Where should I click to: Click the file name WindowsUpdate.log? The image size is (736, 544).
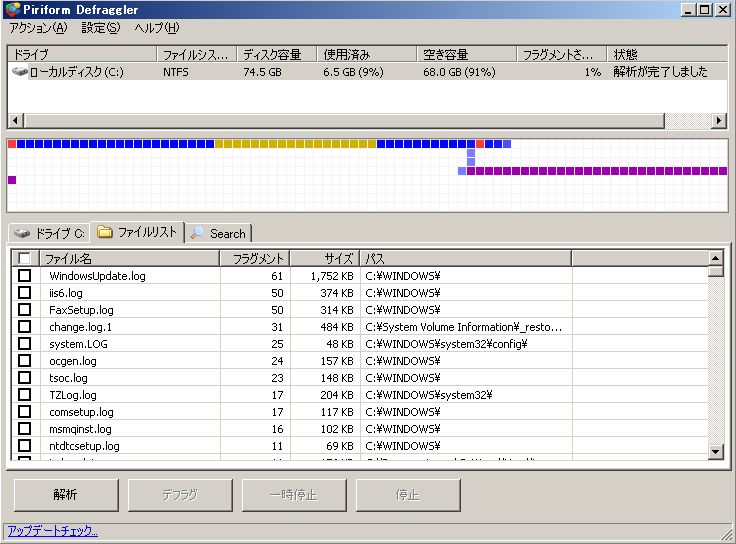pos(97,276)
